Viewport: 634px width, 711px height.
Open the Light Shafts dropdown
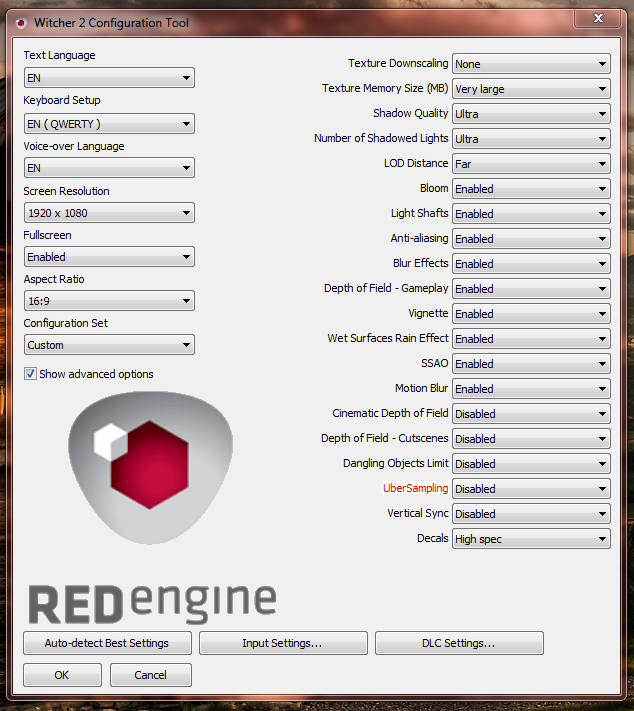531,213
